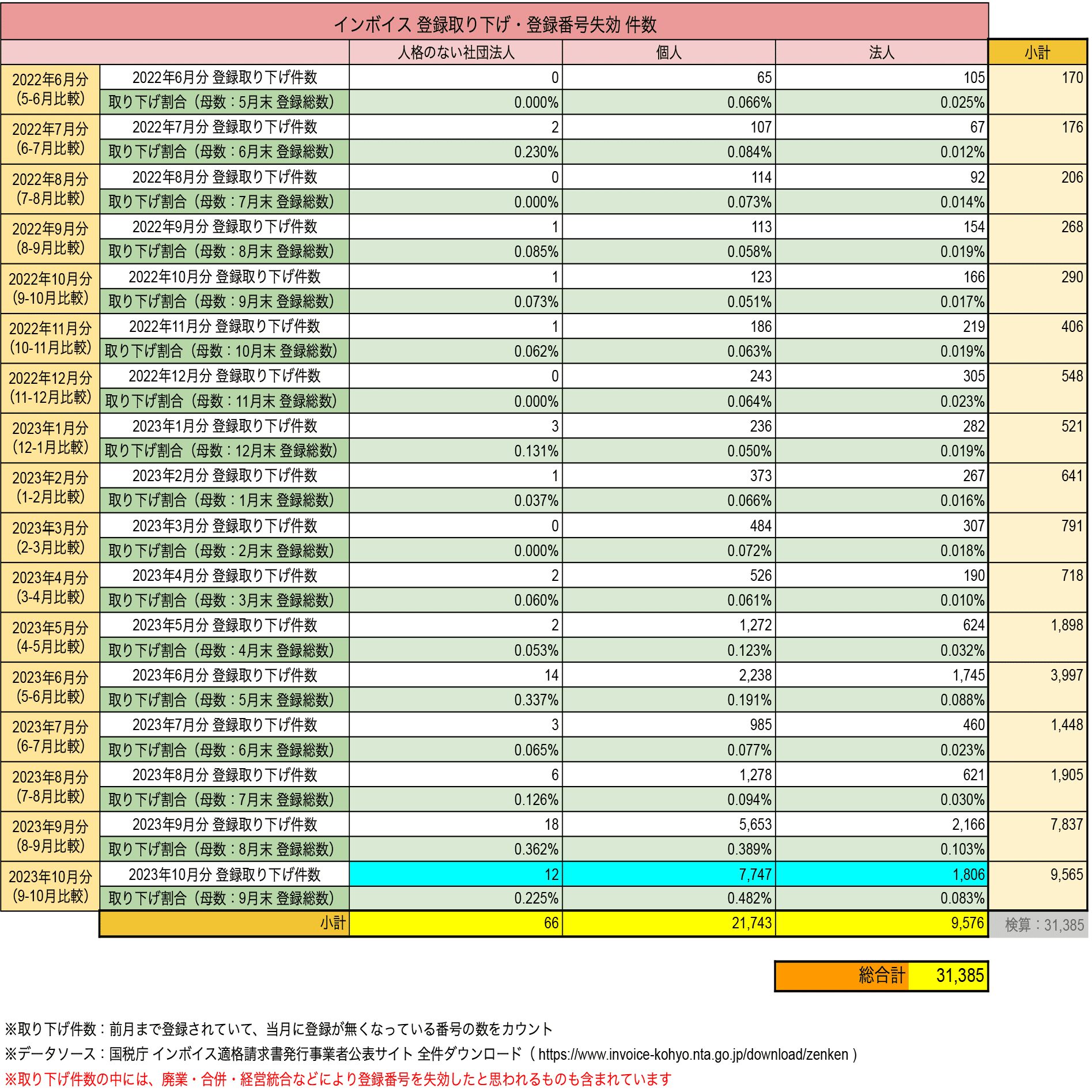Screen dimensions: 1092x1092
Task: Click the 2022年7月分 登録取り下げ件数 label
Action: pos(225,127)
